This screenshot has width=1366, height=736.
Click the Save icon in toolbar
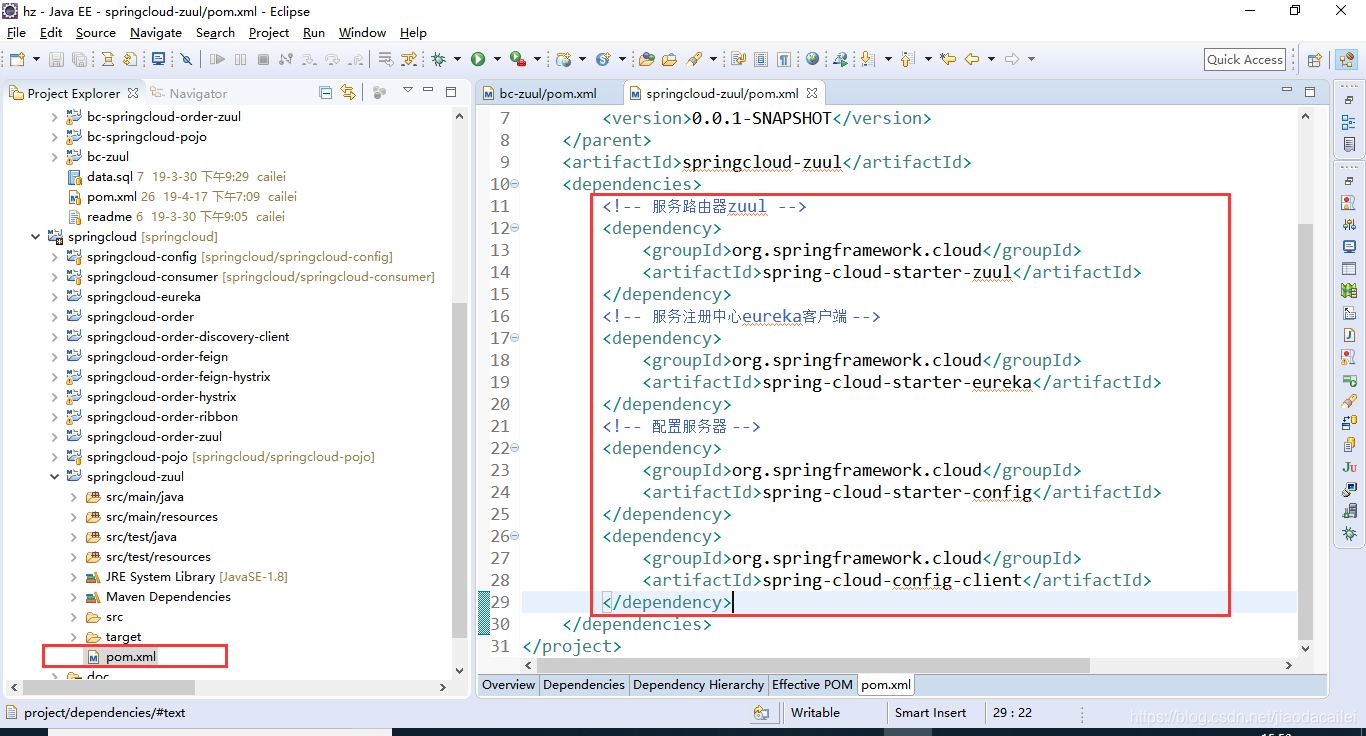tap(56, 60)
